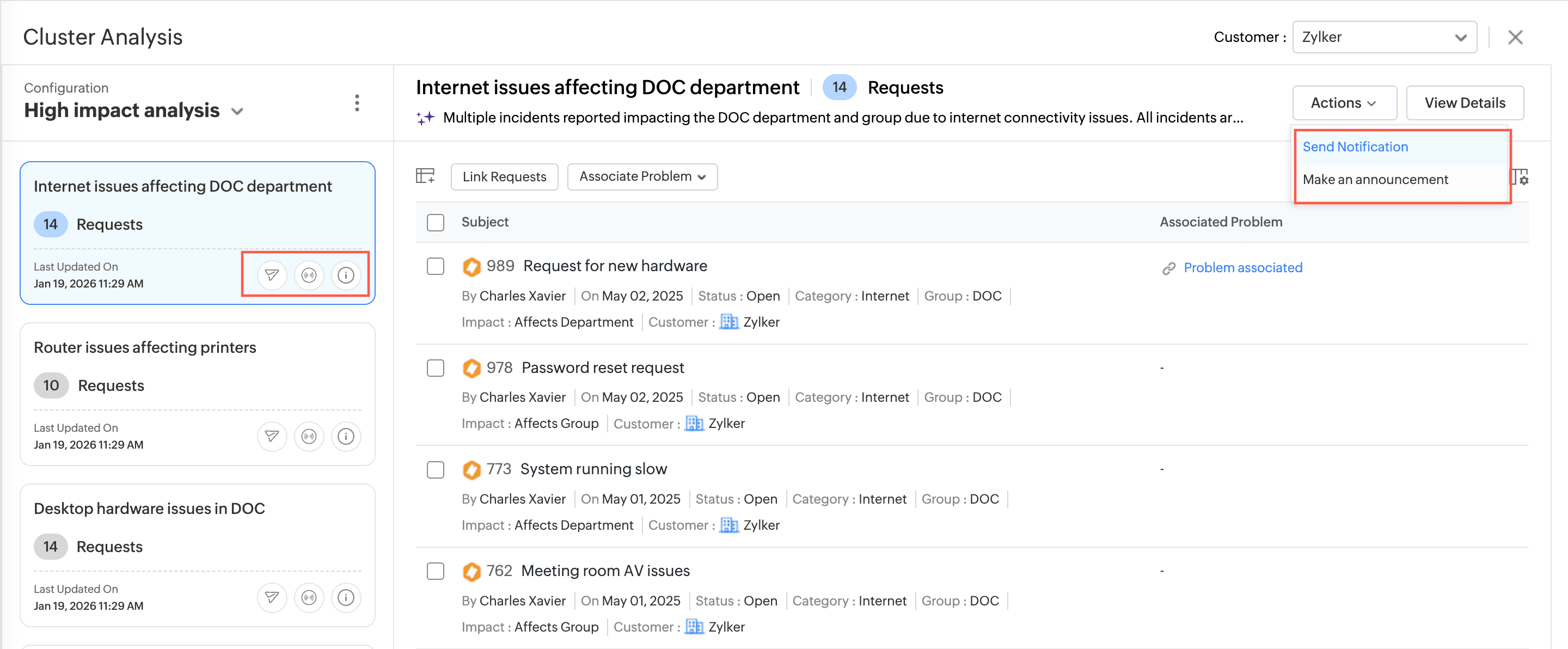This screenshot has width=1568, height=649.
Task: Click the Link Requests button
Action: click(504, 176)
